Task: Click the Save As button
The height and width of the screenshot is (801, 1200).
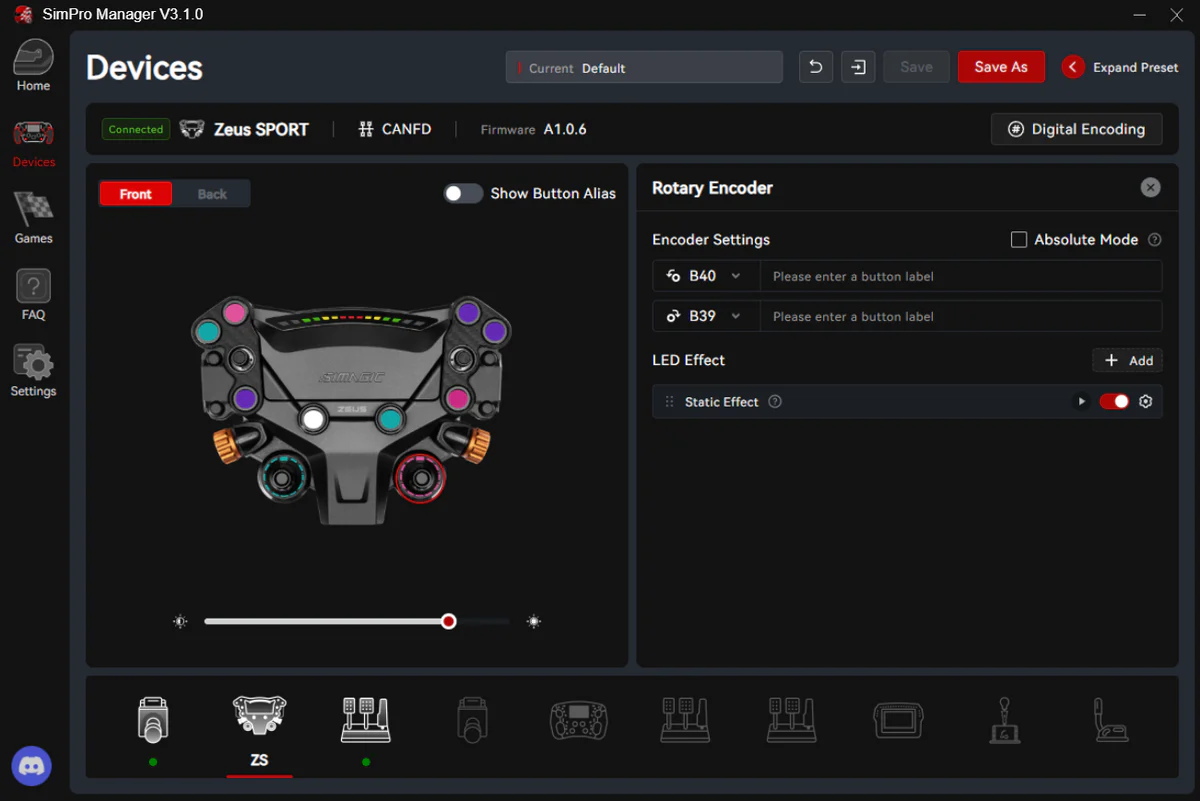Action: pos(1001,67)
